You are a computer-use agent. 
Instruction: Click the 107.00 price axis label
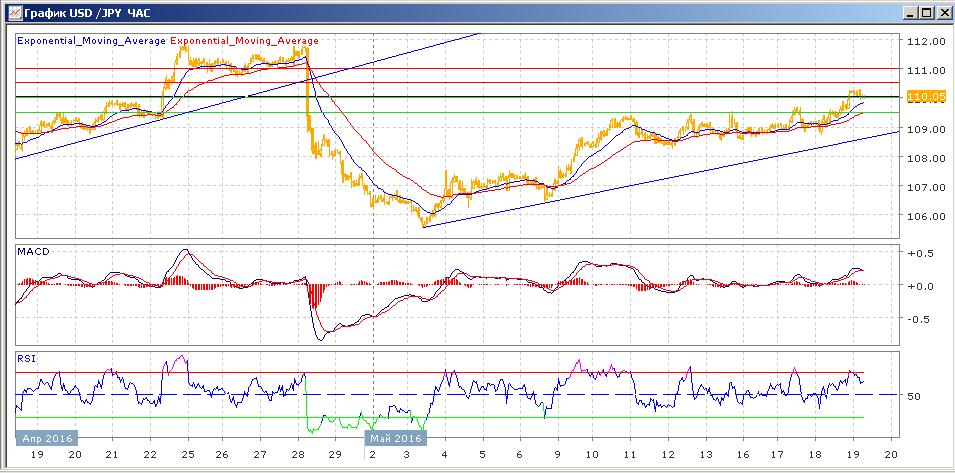coord(926,187)
